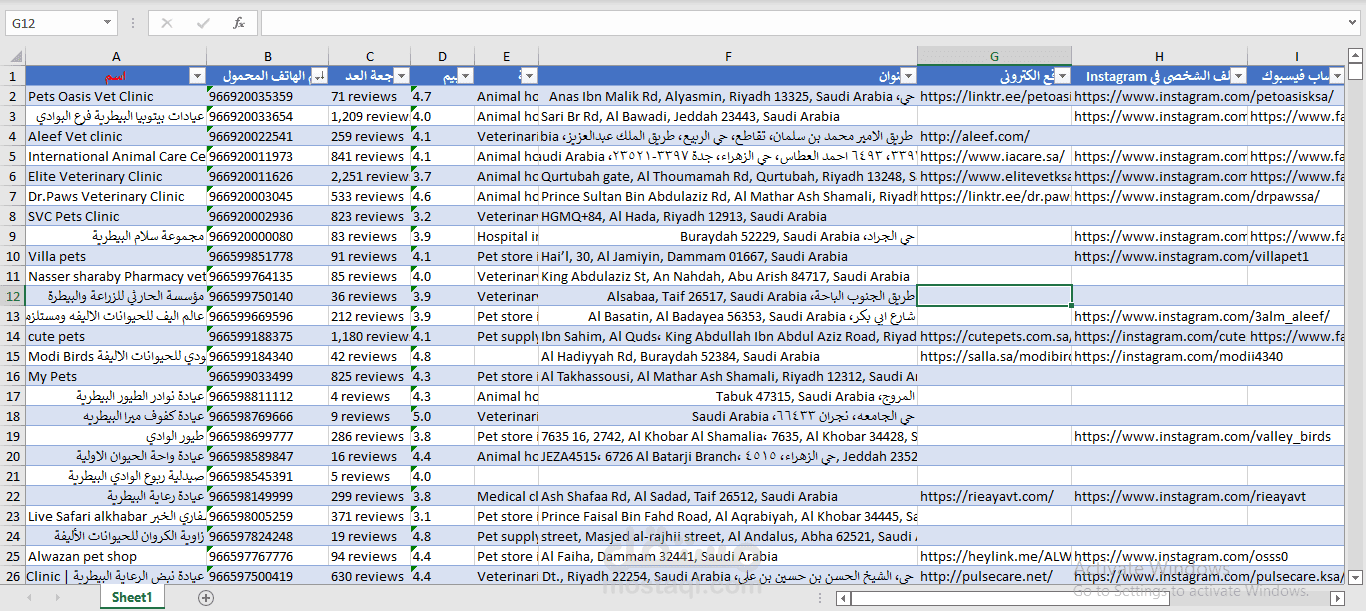
Task: Click the link 'https://rieayavt.com/'
Action: coord(987,496)
